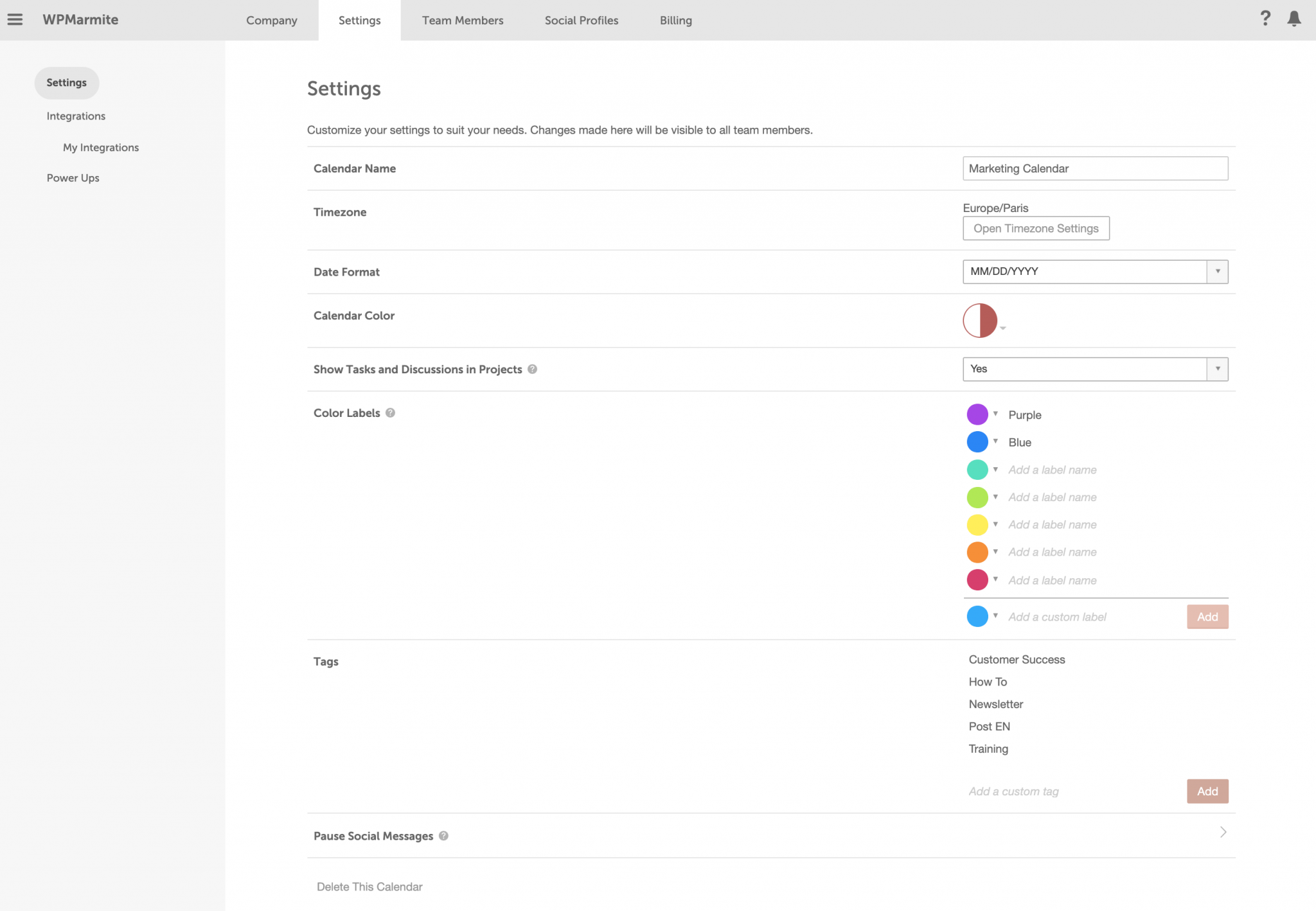Click Add button for custom label
Image resolution: width=1316 pixels, height=911 pixels.
pos(1207,617)
